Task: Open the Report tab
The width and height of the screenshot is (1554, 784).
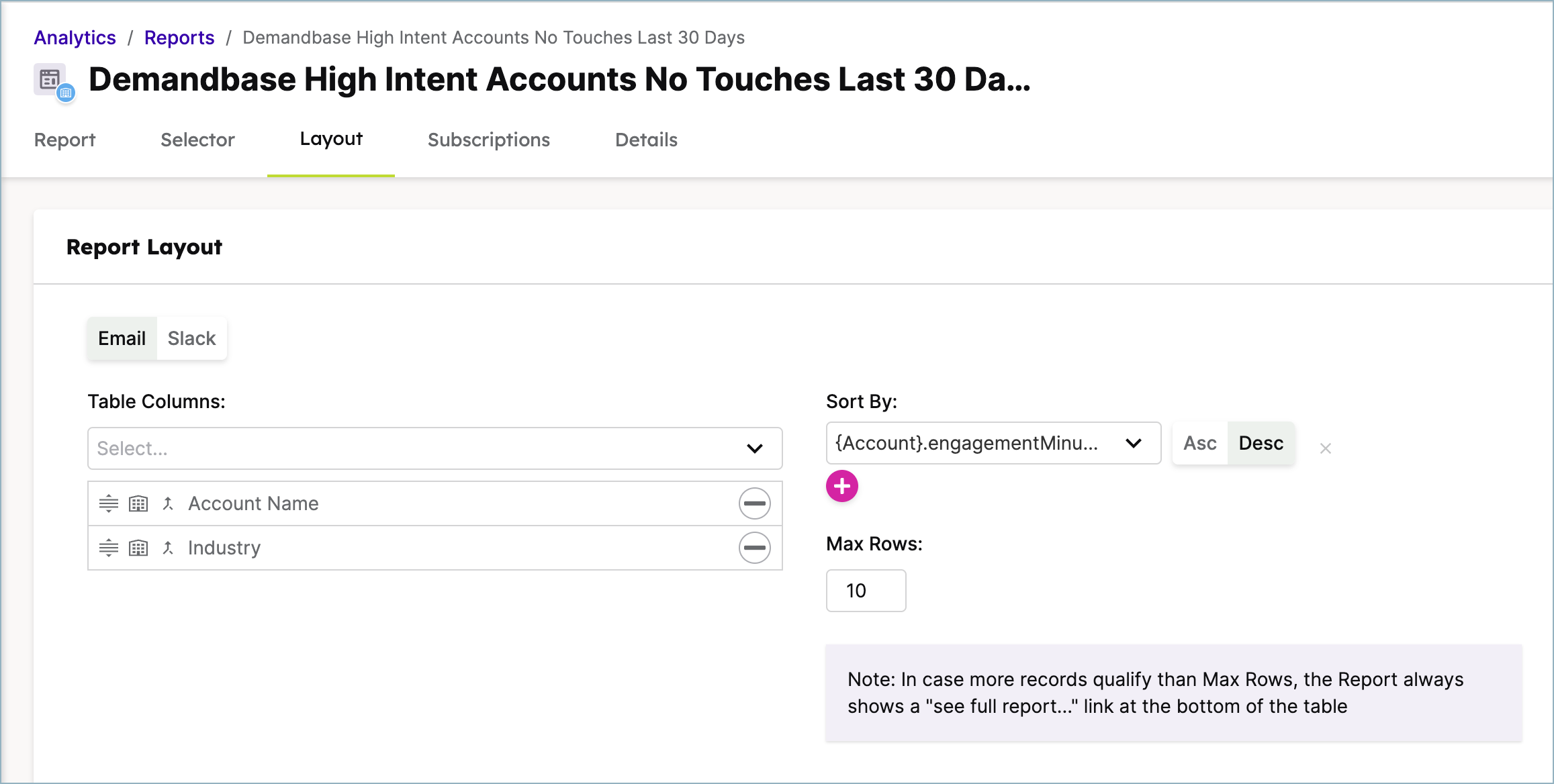Action: (64, 140)
